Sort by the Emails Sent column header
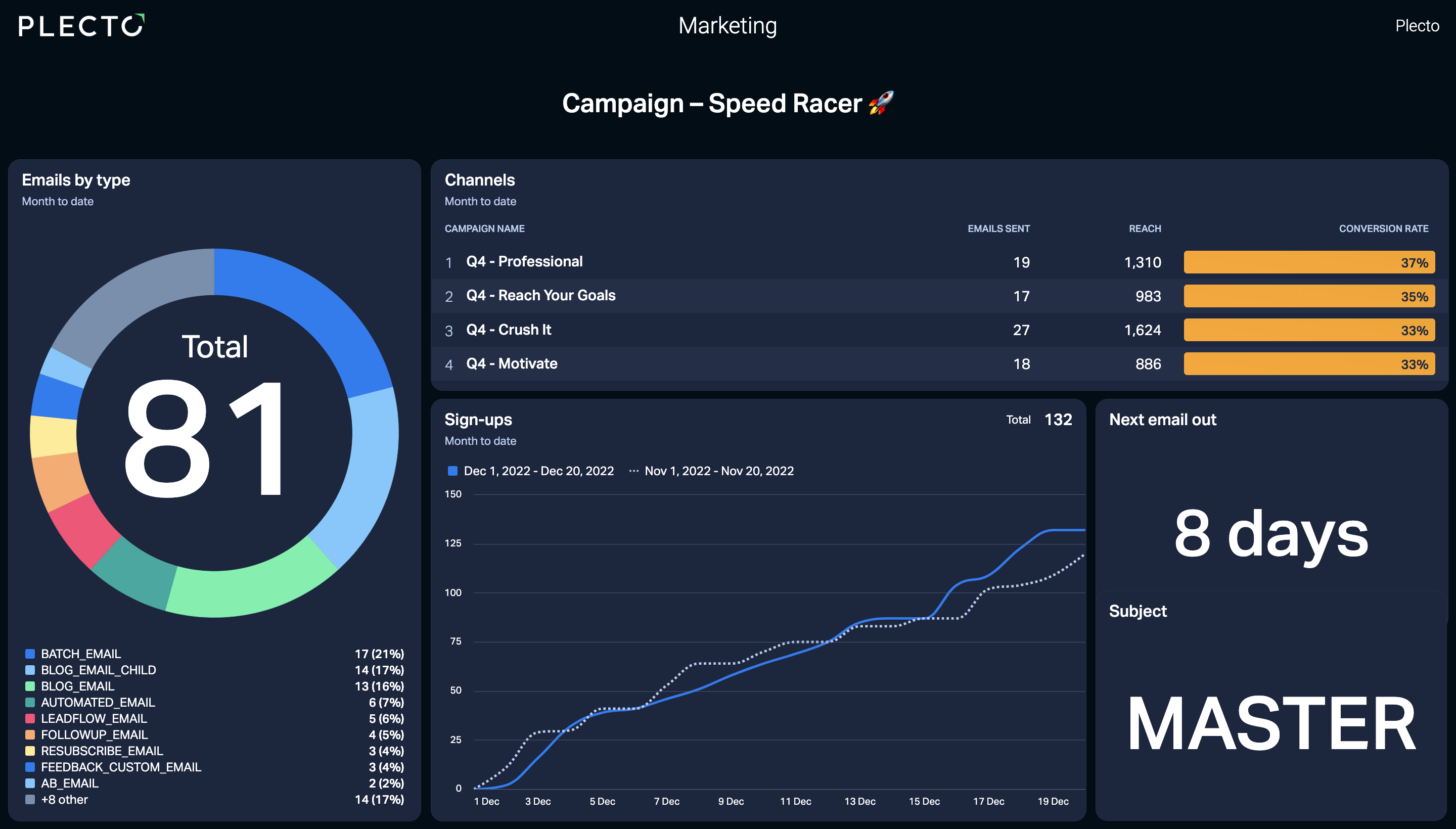This screenshot has height=829, width=1456. [999, 228]
